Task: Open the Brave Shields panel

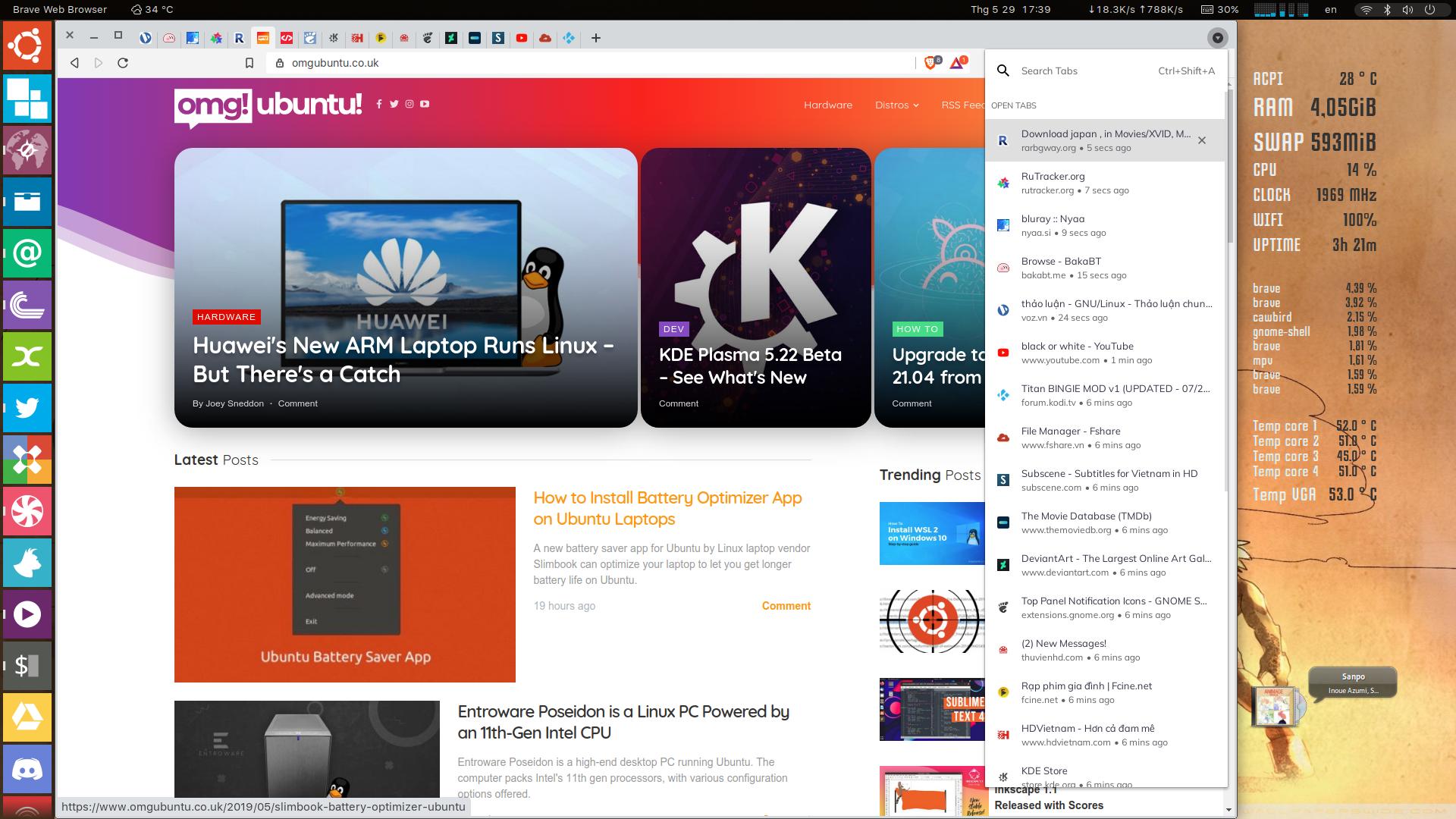Action: click(932, 63)
